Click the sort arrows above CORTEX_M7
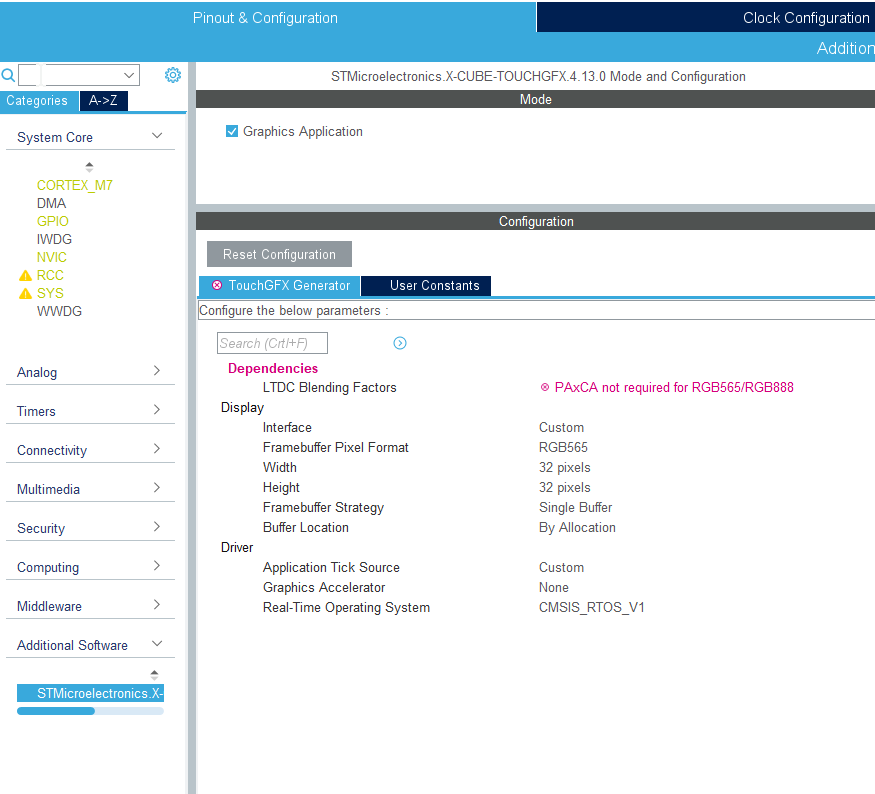This screenshot has width=875, height=794. [x=89, y=166]
